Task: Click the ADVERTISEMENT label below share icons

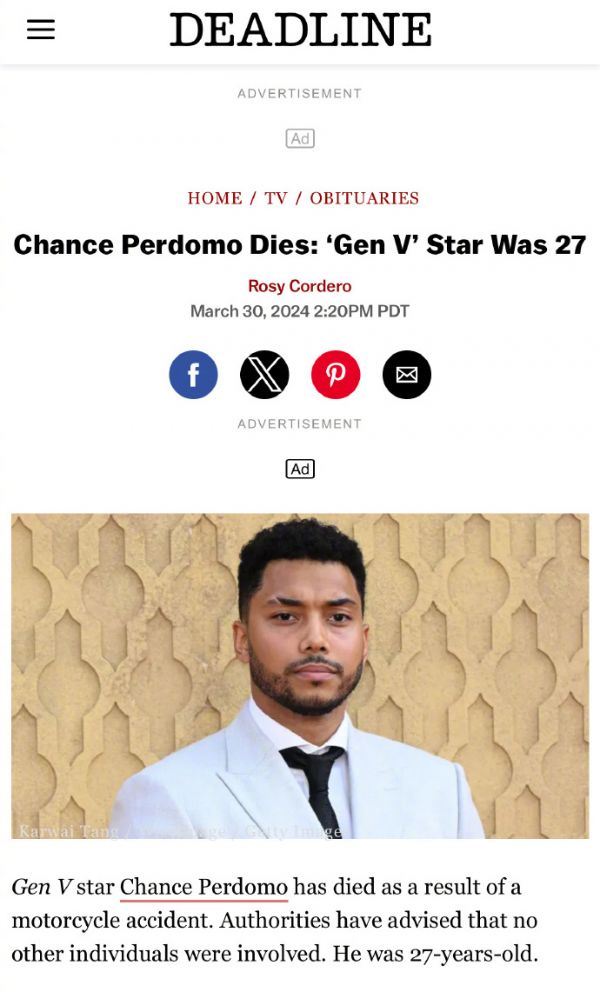Action: click(x=300, y=424)
